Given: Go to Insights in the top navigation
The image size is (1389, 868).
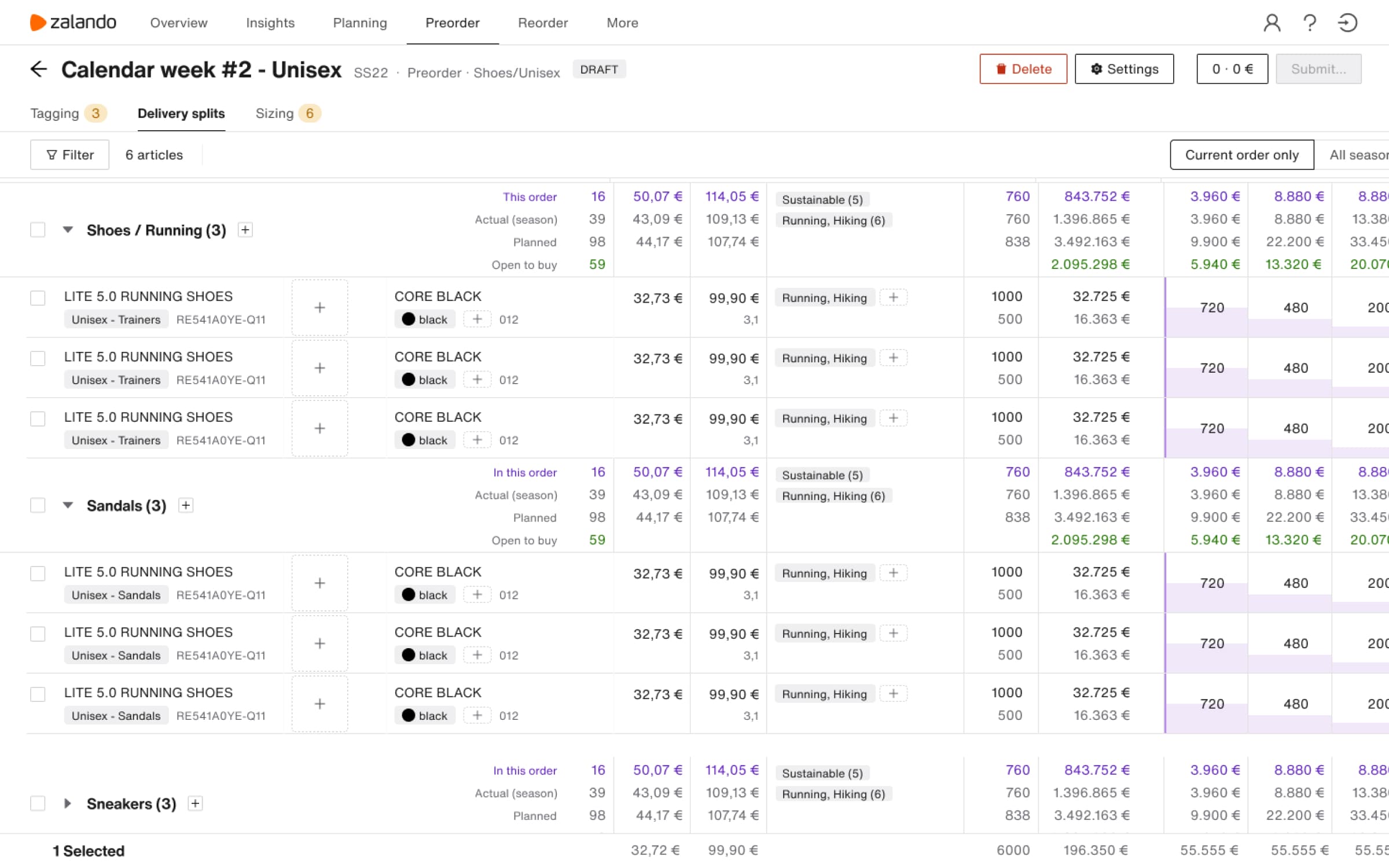Looking at the screenshot, I should [x=270, y=23].
